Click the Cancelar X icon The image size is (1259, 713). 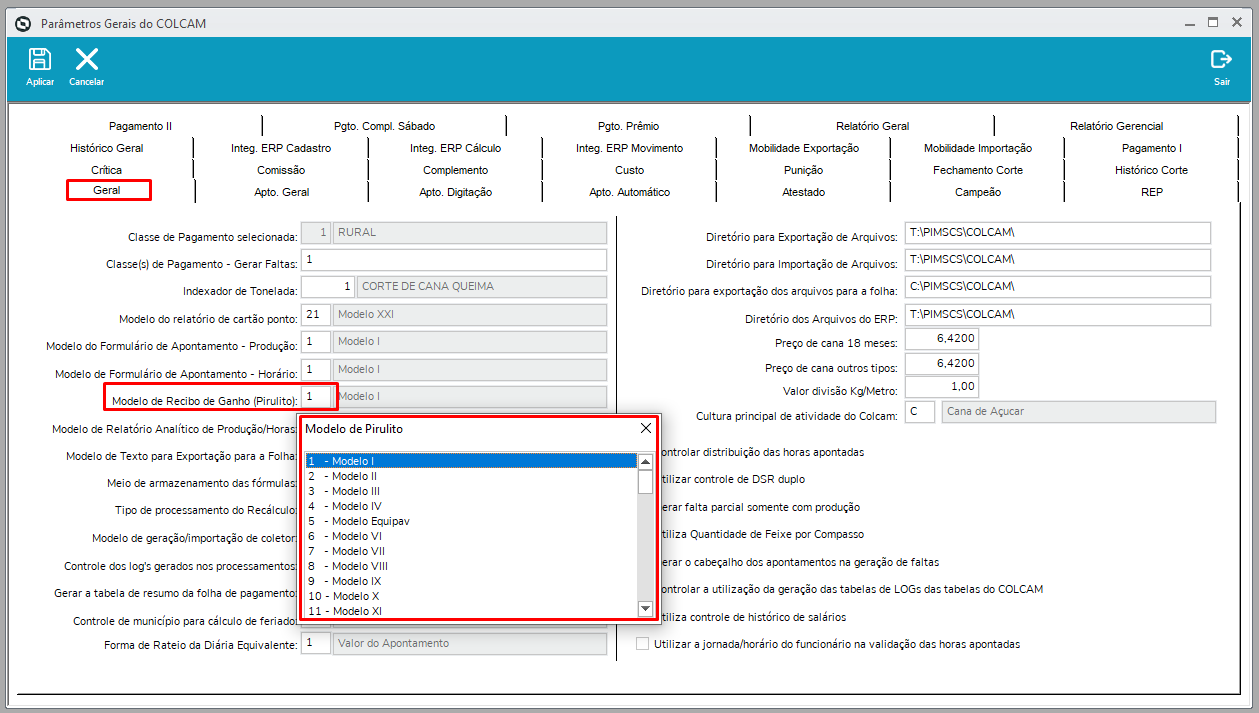click(87, 60)
